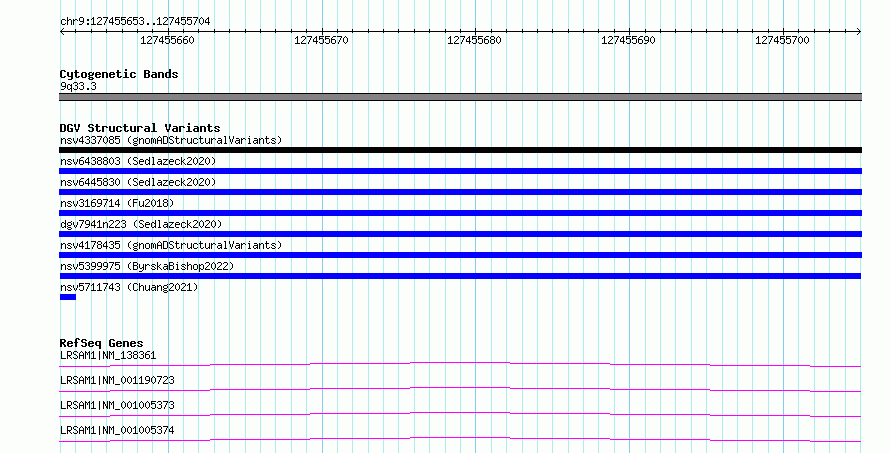This screenshot has width=890, height=453.
Task: Open transcript LRSAM1|NM_138361 label
Action: pyautogui.click(x=108, y=355)
